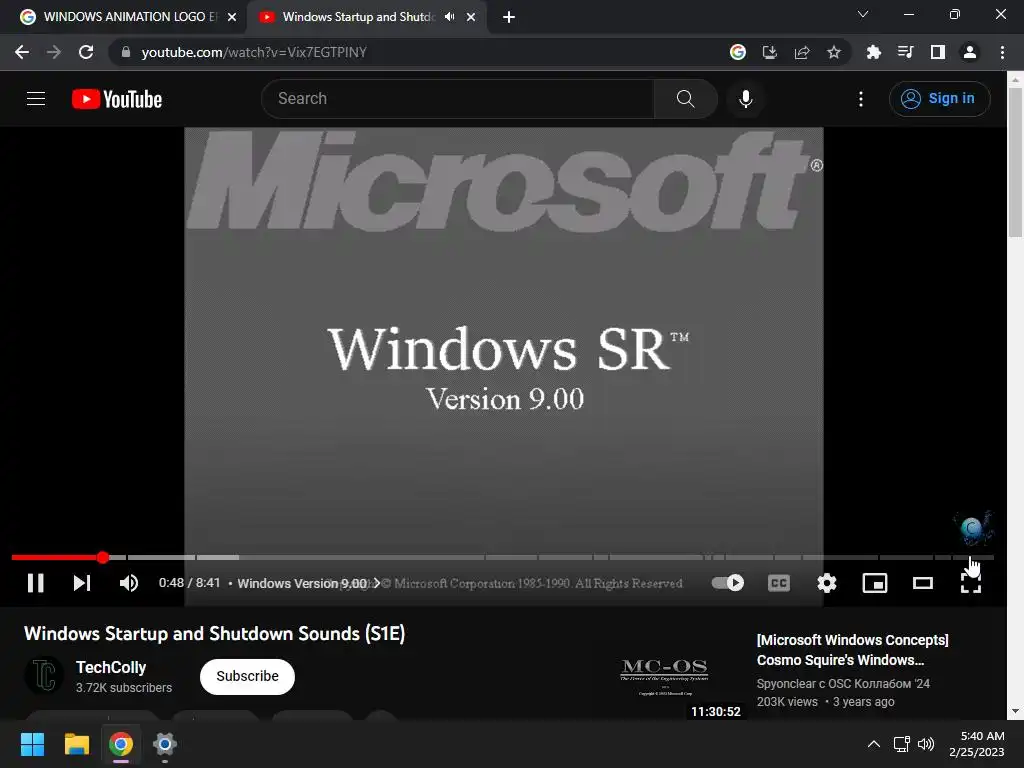
Task: Open the Extensions puzzle menu
Action: (873, 52)
